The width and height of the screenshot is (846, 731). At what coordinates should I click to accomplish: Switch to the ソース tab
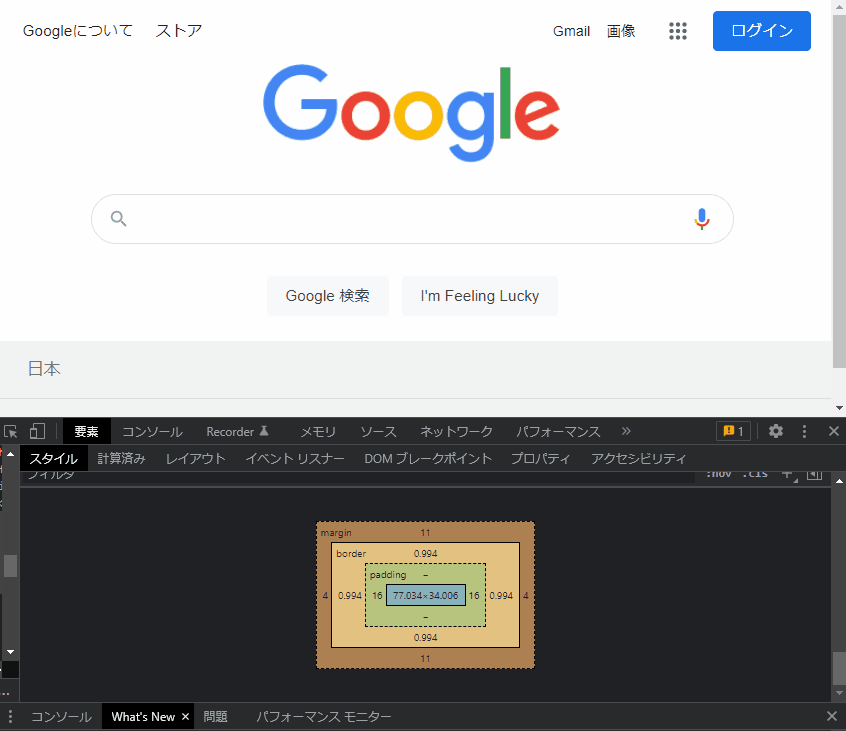tap(378, 432)
